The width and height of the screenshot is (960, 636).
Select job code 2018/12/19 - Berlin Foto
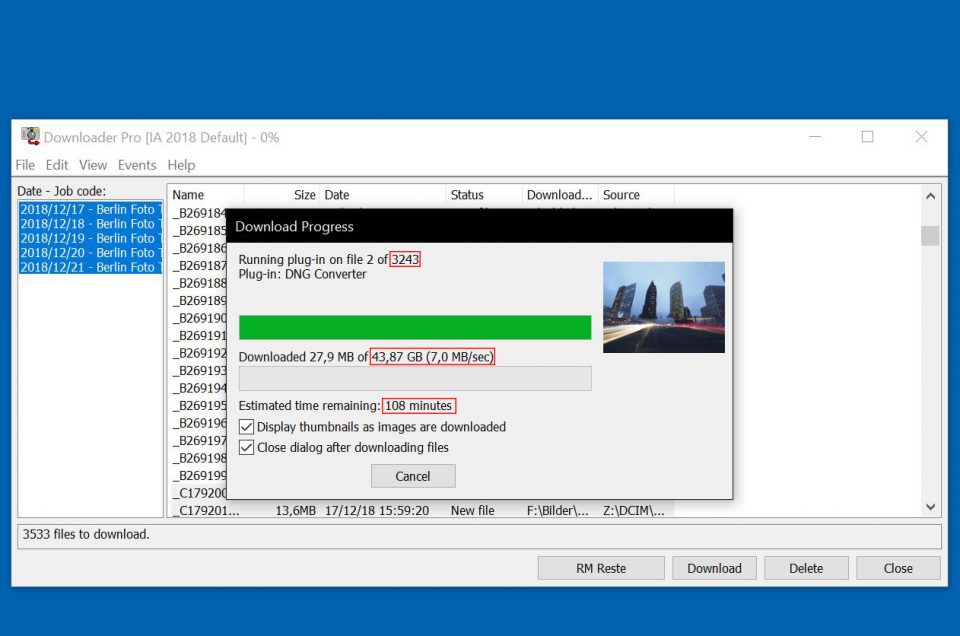(x=91, y=238)
